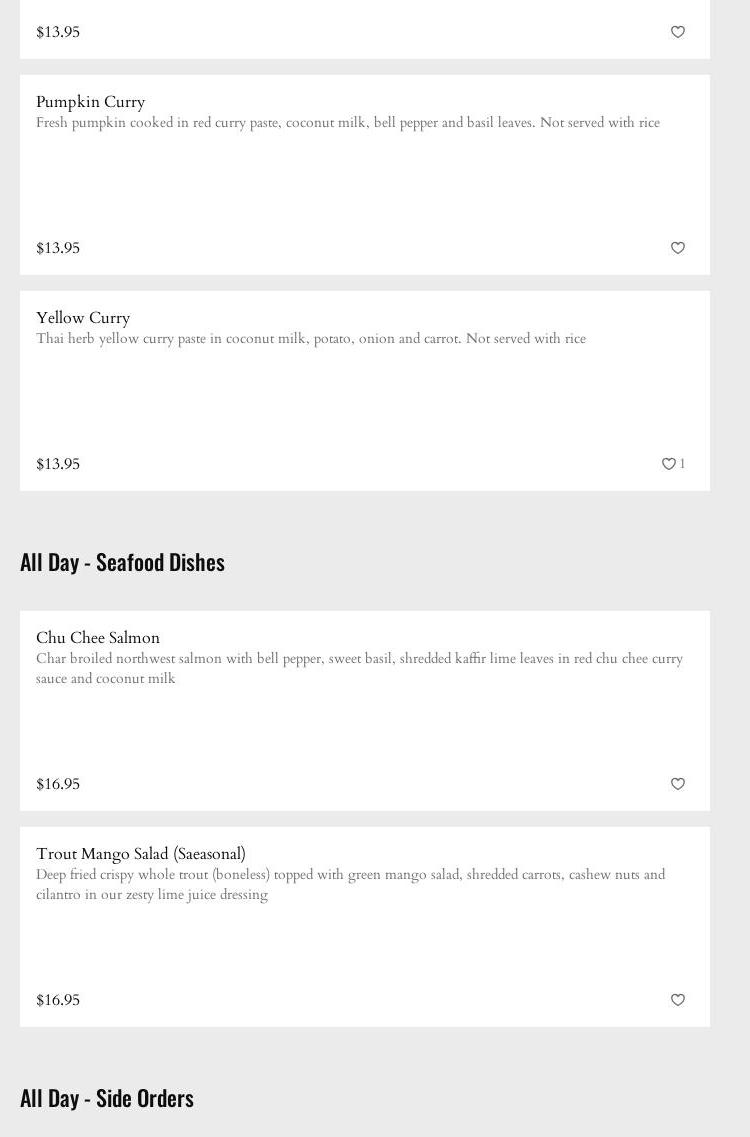This screenshot has width=750, height=1137.
Task: Select the Yellow Curry item name
Action: (83, 318)
